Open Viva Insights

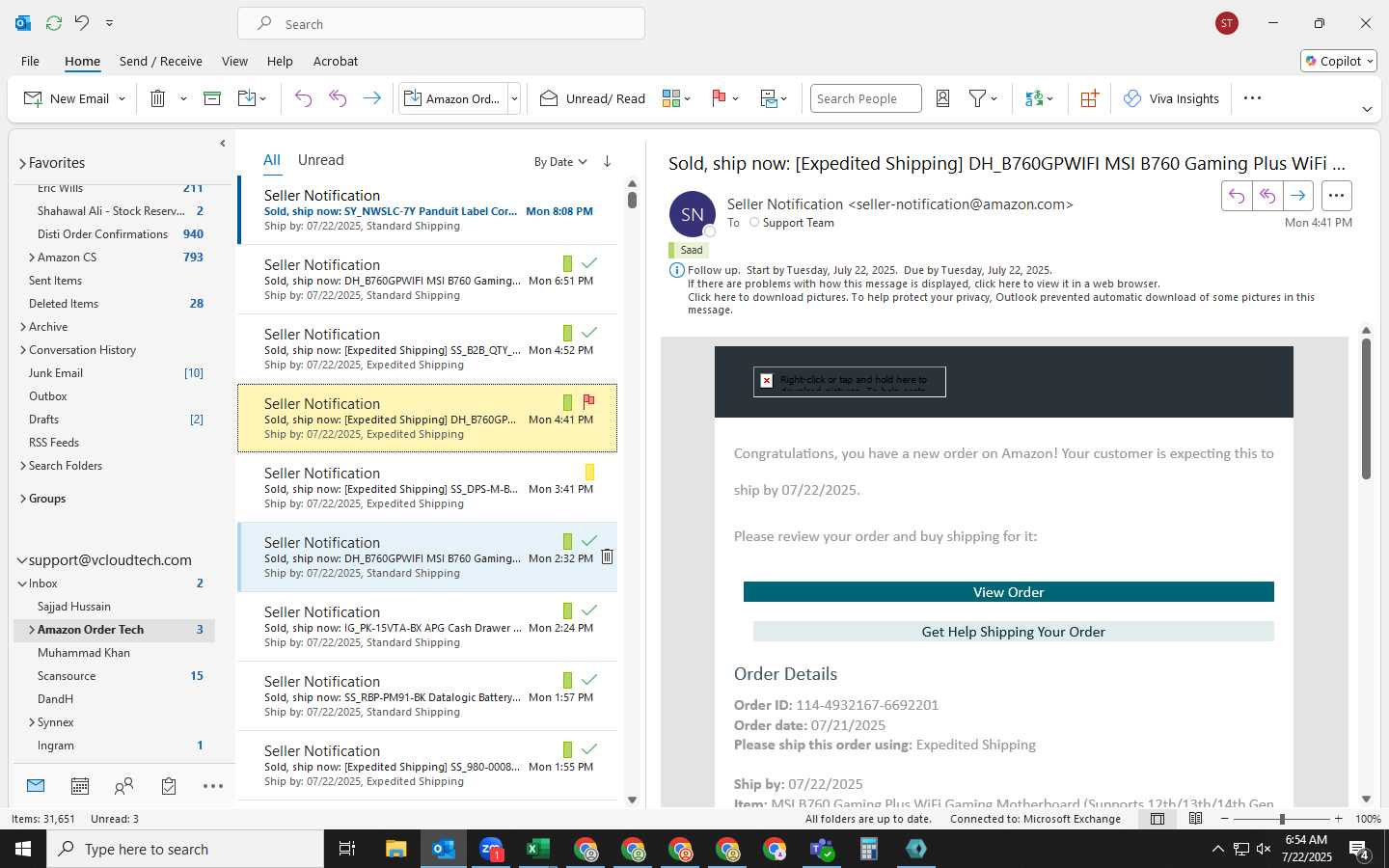[x=1171, y=98]
